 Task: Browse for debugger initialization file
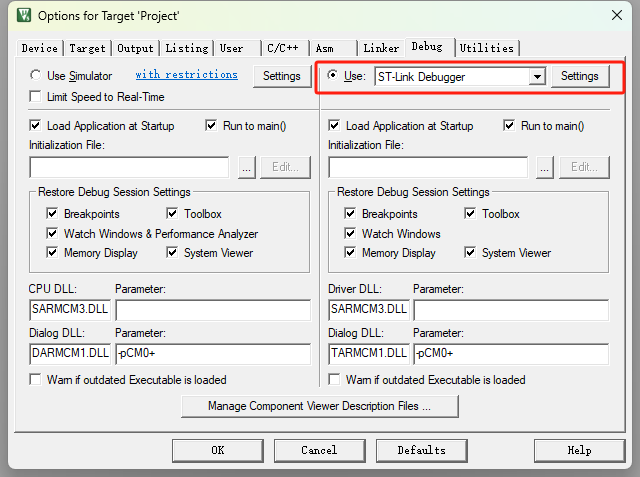pos(545,167)
